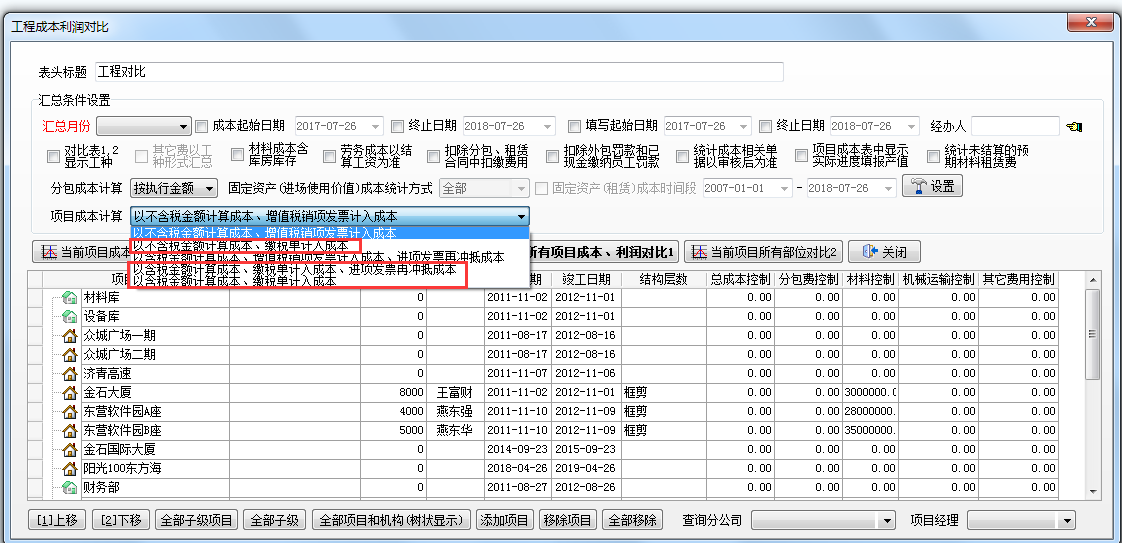This screenshot has height=543, width=1122.
Task: Click the green icon next to 财务部
Action: [70, 487]
